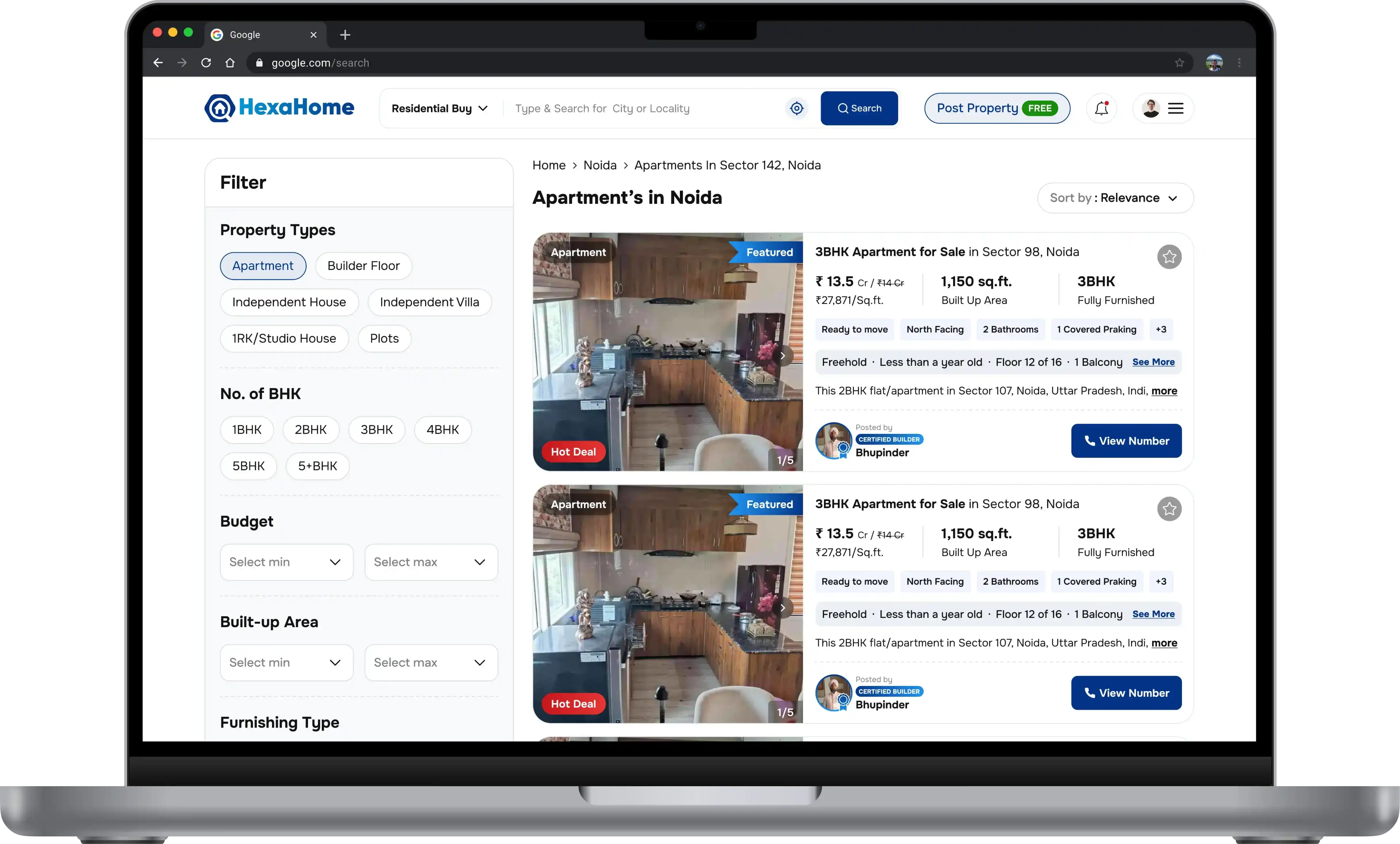Click the HexaHome logo

279,108
